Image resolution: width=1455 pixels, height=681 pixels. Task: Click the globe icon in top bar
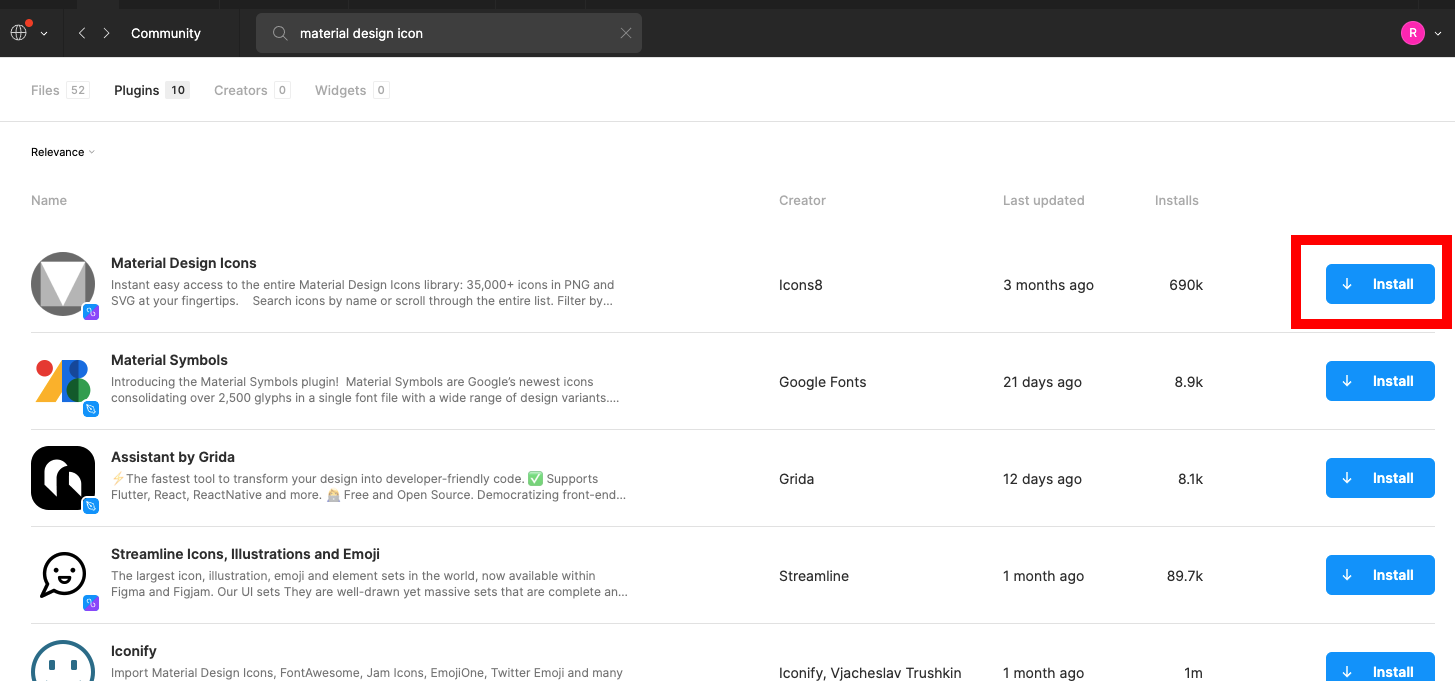point(19,33)
